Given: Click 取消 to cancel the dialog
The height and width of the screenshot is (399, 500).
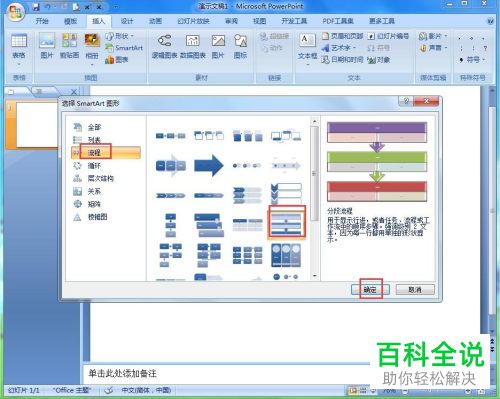Looking at the screenshot, I should tap(415, 290).
